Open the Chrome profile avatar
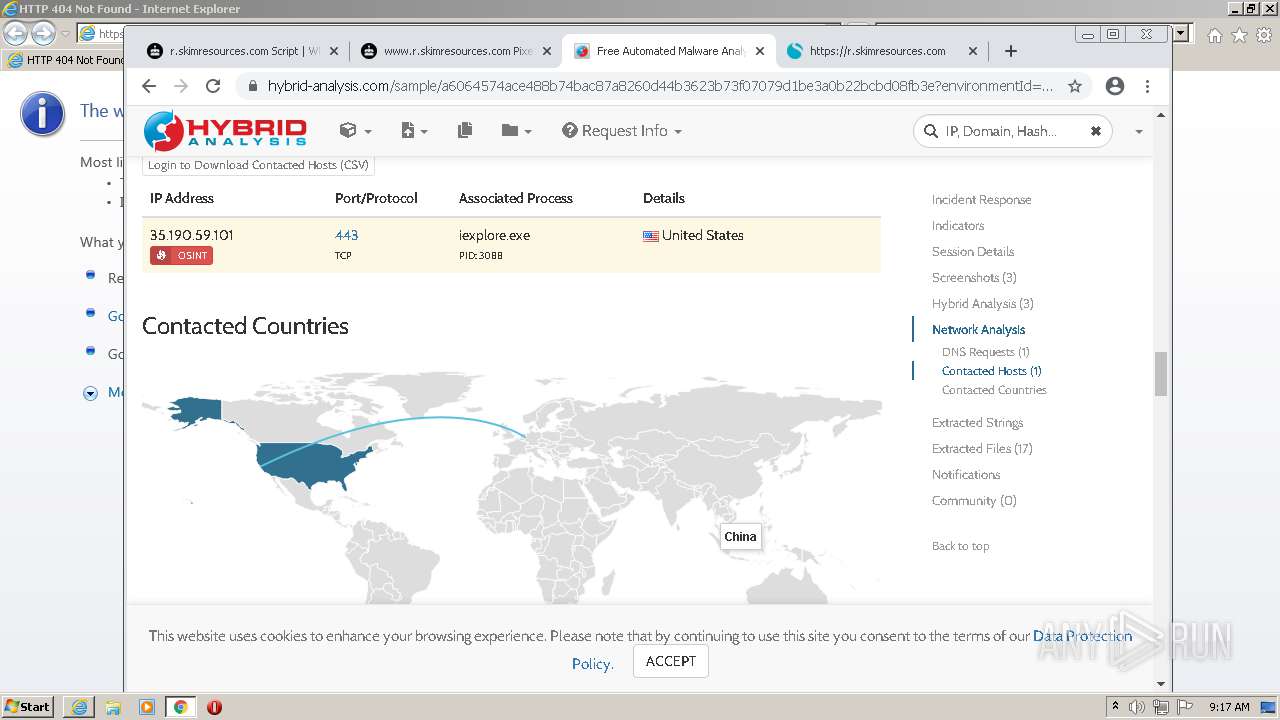Viewport: 1280px width, 720px height. coord(1115,86)
